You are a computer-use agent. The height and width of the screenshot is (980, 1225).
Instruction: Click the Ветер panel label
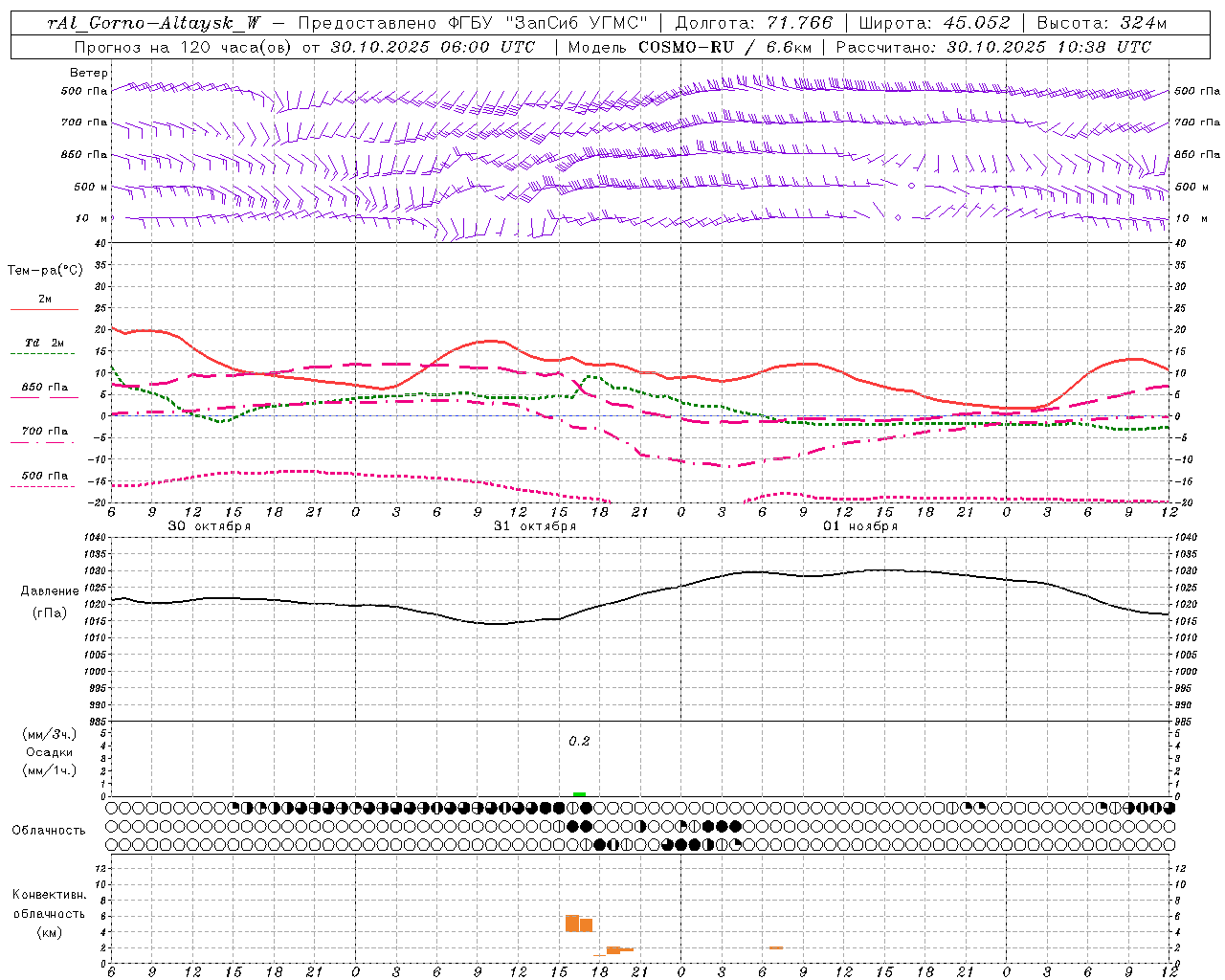pos(89,73)
